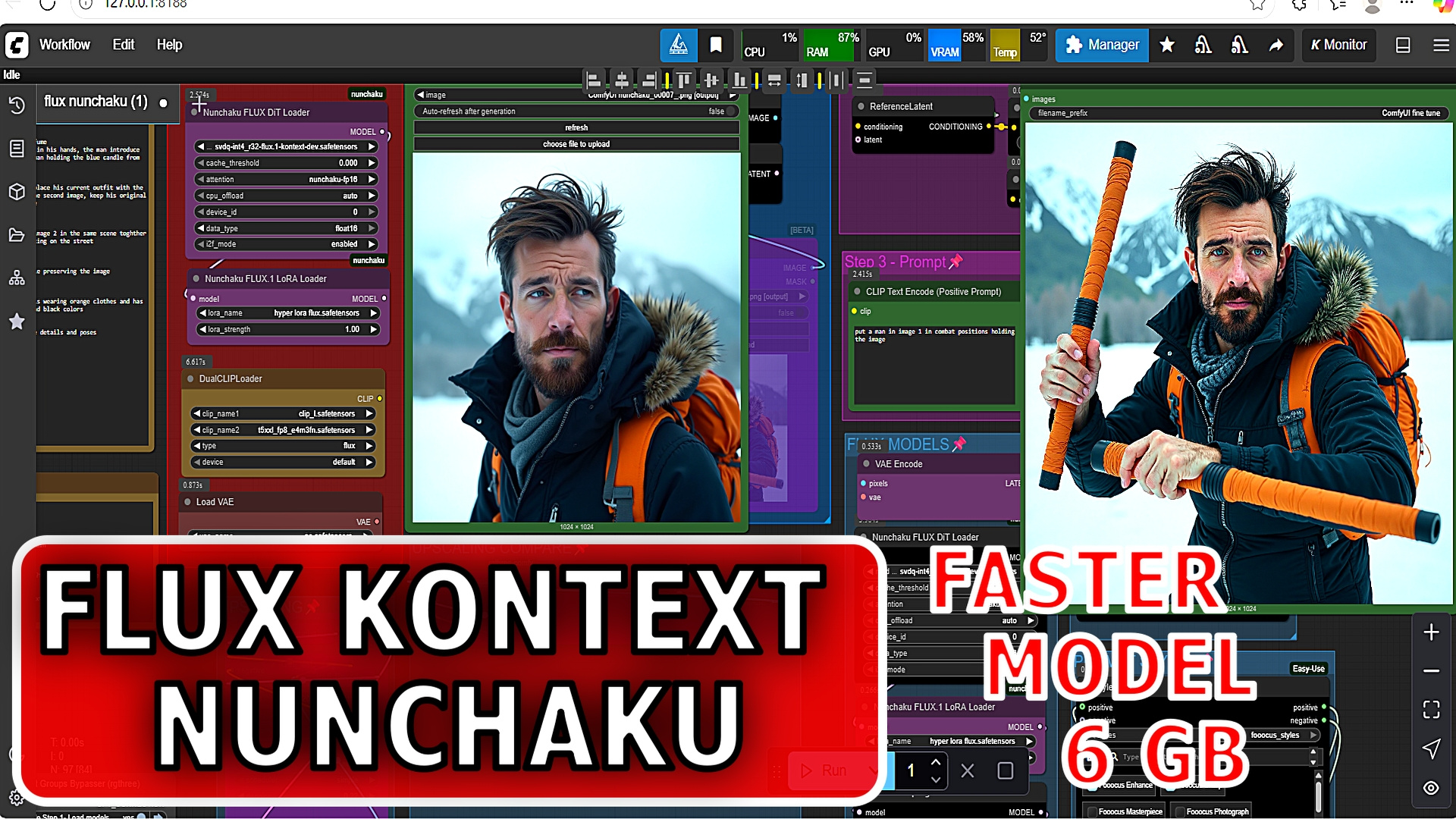Image resolution: width=1456 pixels, height=819 pixels.
Task: Collapse the ReferenceLatent node
Action: click(x=861, y=107)
